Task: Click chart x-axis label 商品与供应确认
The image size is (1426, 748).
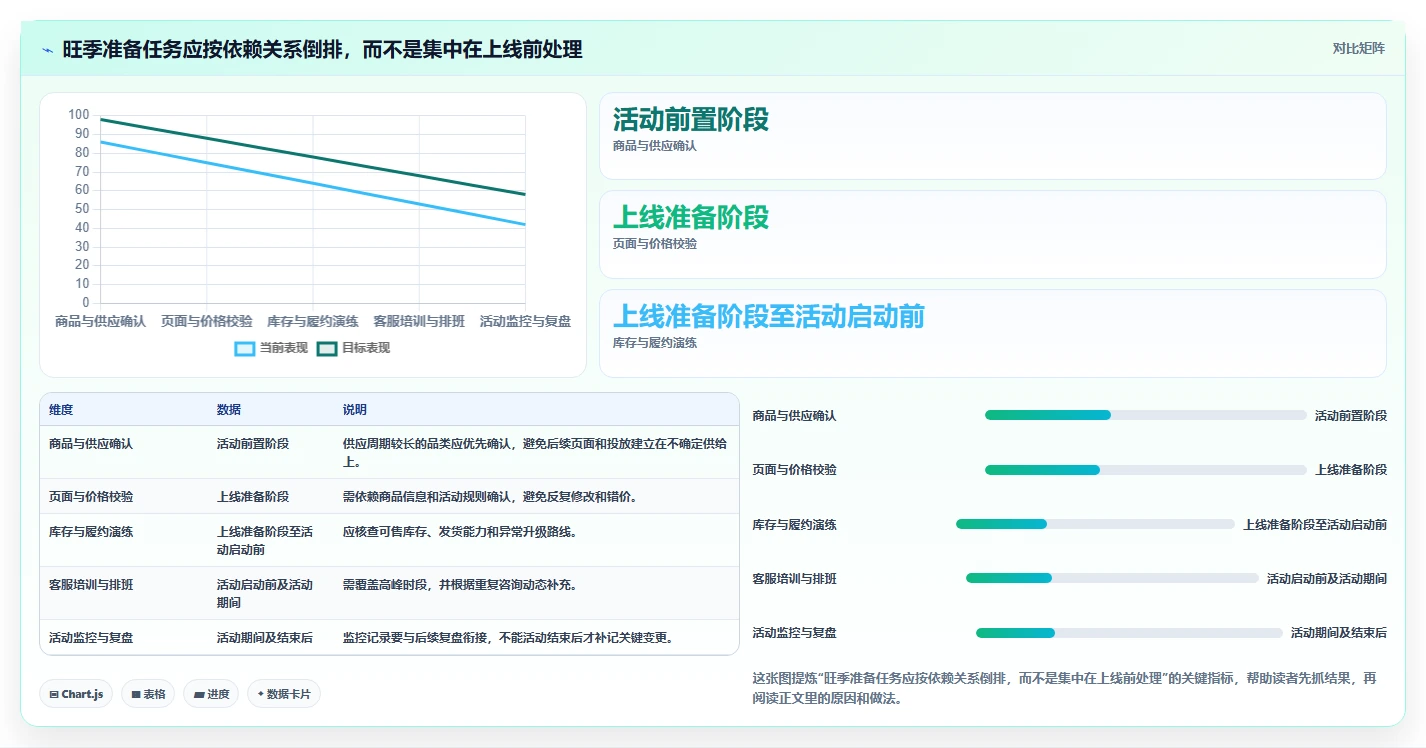Action: [100, 321]
